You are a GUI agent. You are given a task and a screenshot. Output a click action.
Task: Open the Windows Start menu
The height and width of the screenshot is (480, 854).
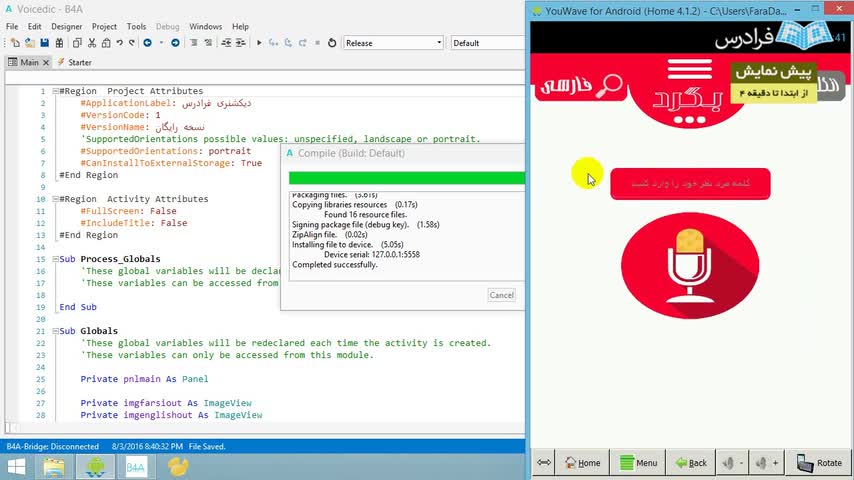pyautogui.click(x=16, y=467)
